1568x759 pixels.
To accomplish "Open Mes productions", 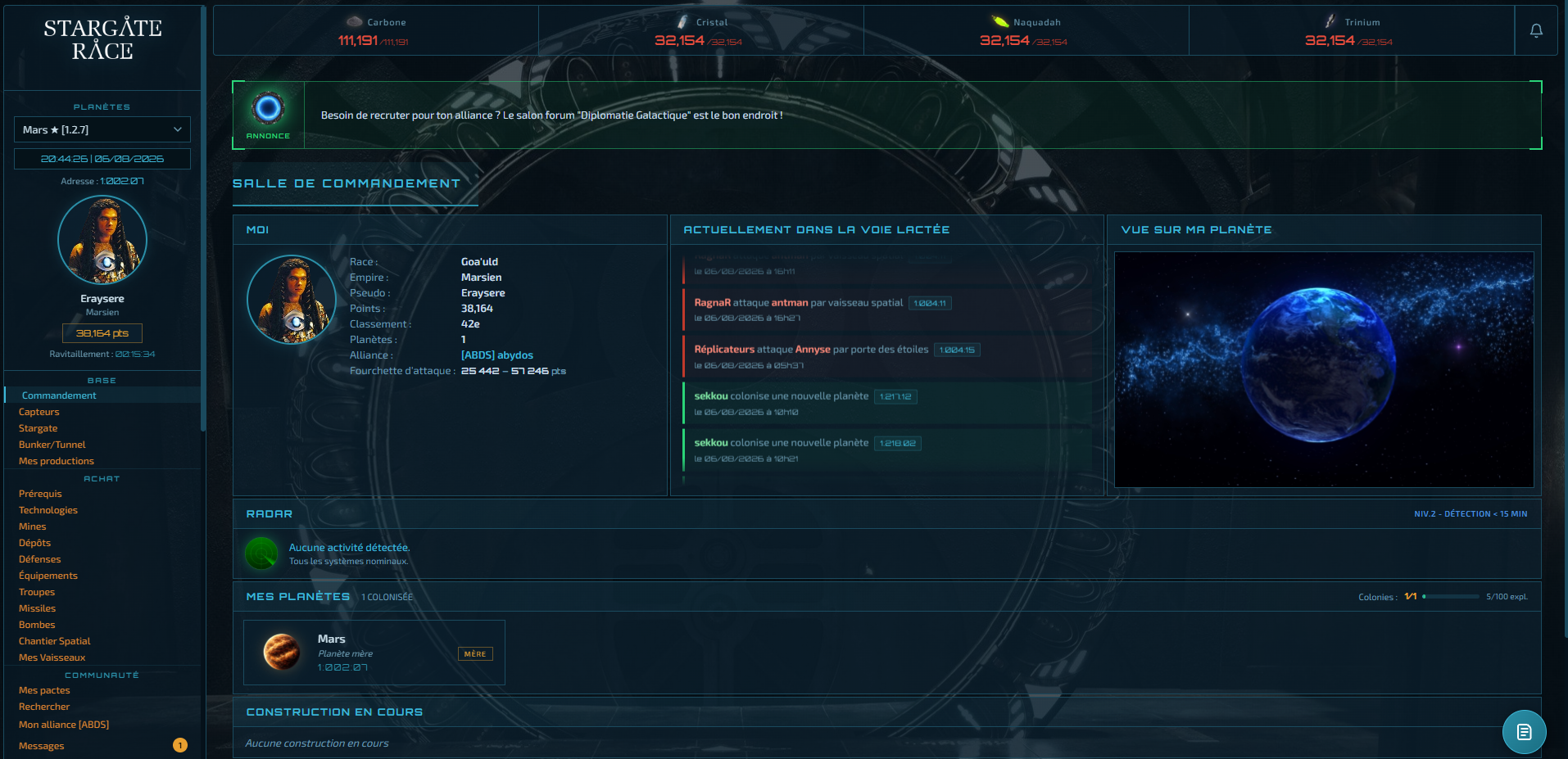I will point(57,461).
